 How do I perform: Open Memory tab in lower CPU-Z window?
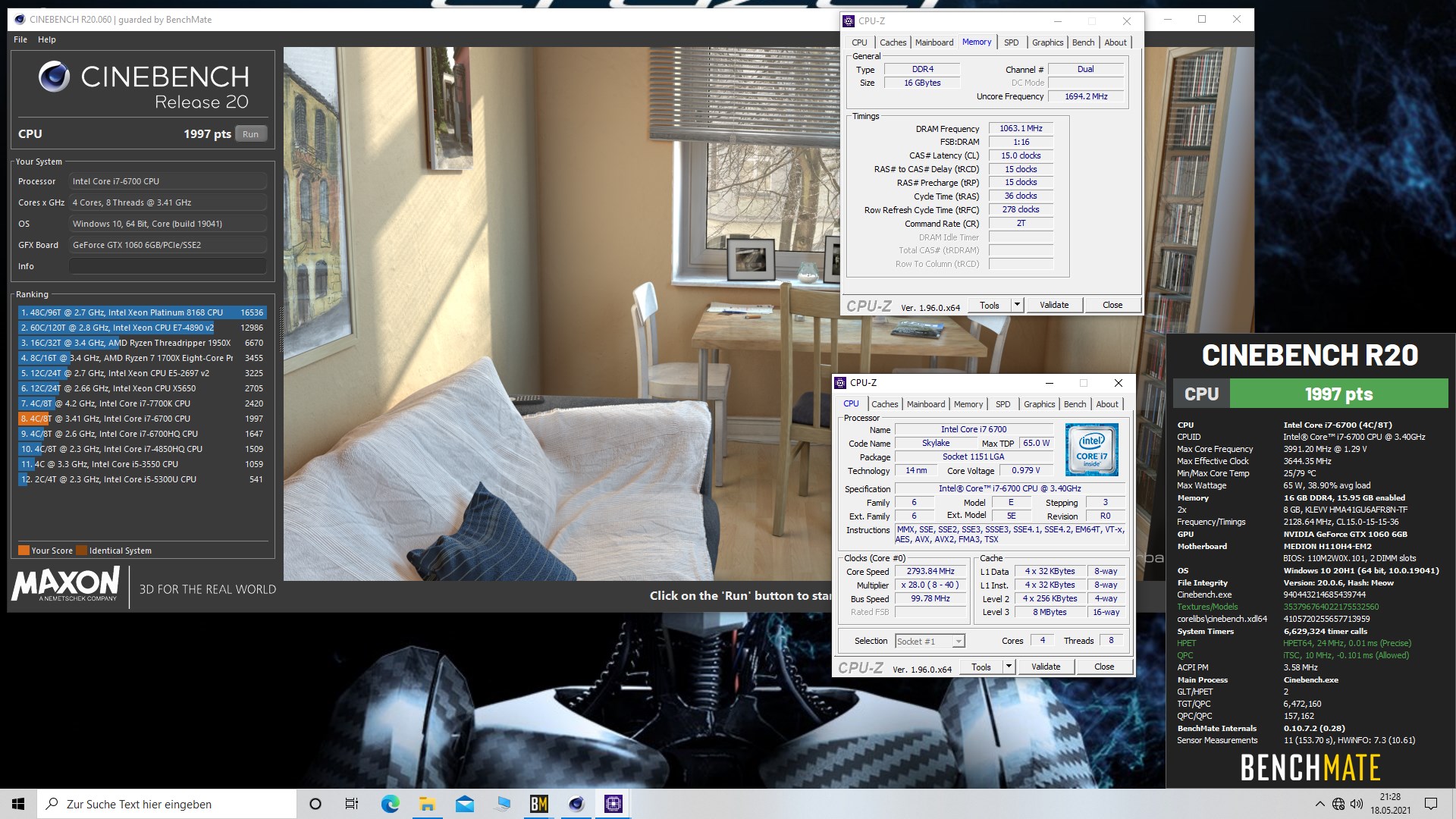[x=968, y=404]
